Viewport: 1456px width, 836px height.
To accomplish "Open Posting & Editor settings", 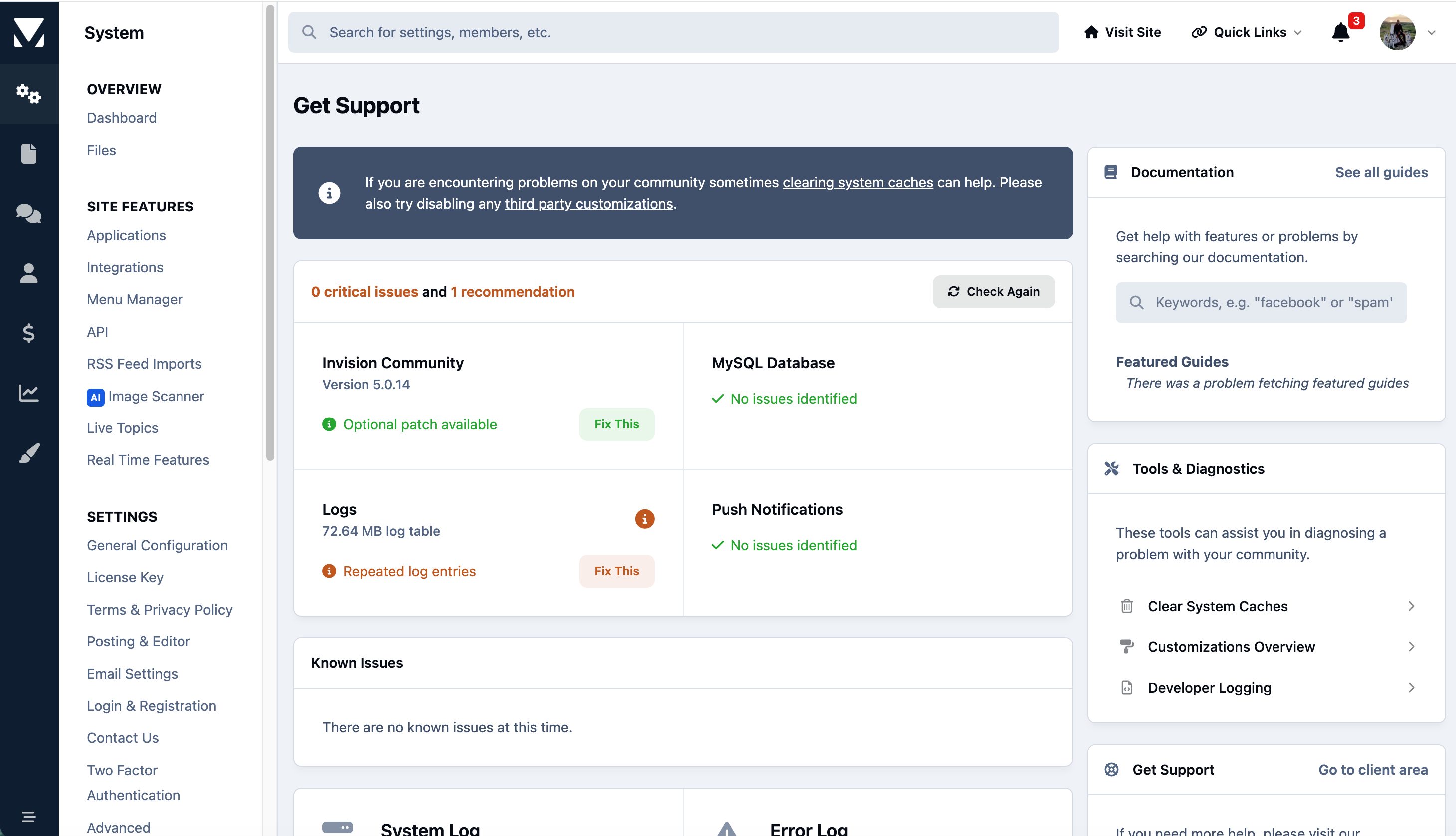I will (x=138, y=642).
